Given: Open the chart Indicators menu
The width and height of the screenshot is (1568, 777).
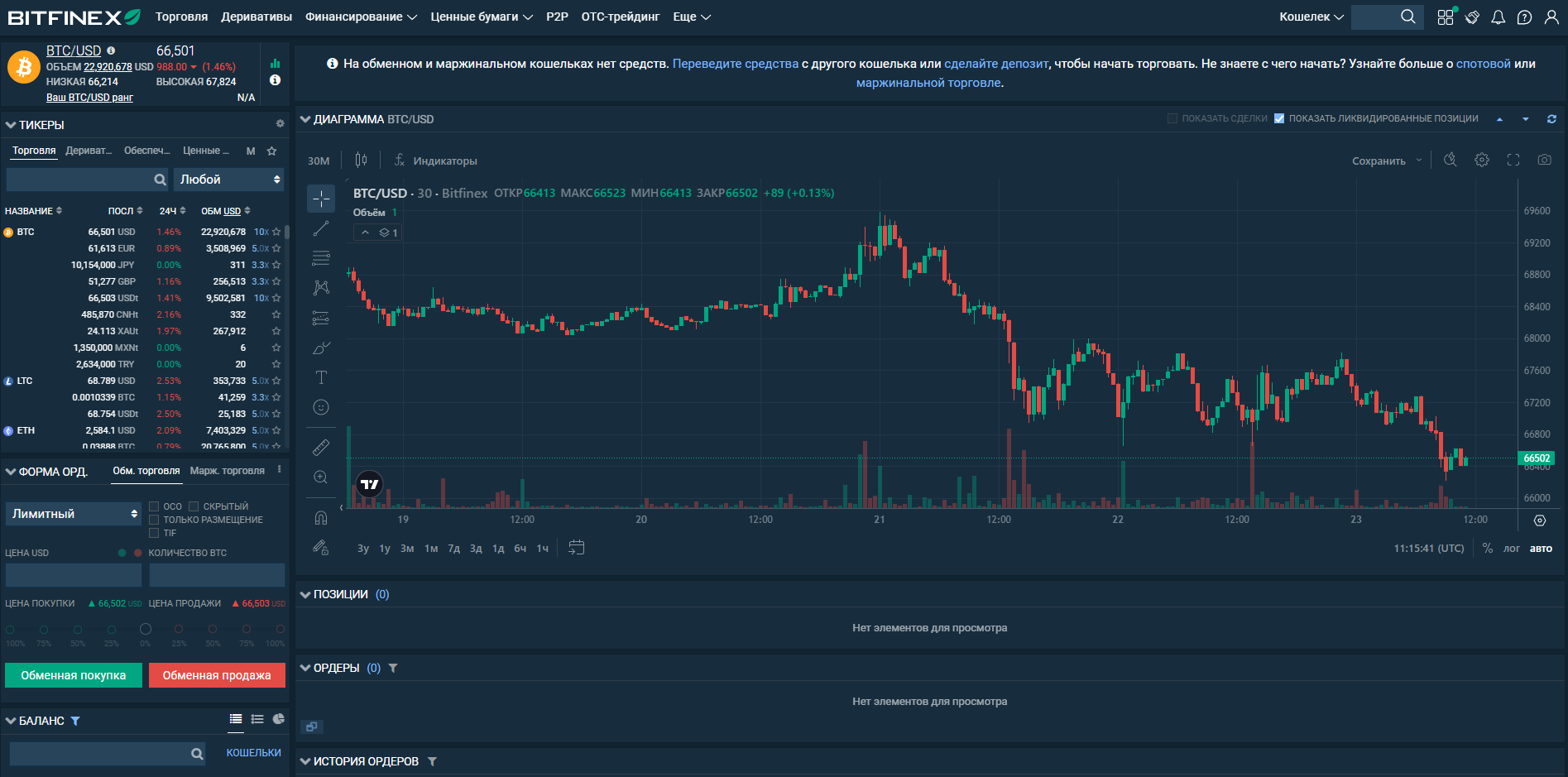Looking at the screenshot, I should pos(436,161).
